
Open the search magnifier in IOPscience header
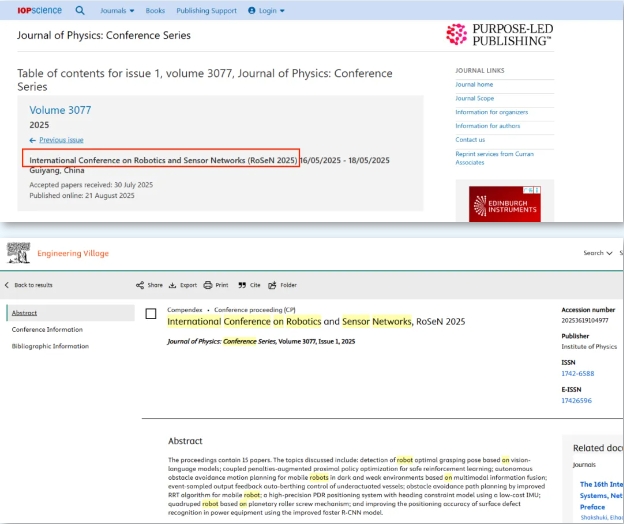81,10
